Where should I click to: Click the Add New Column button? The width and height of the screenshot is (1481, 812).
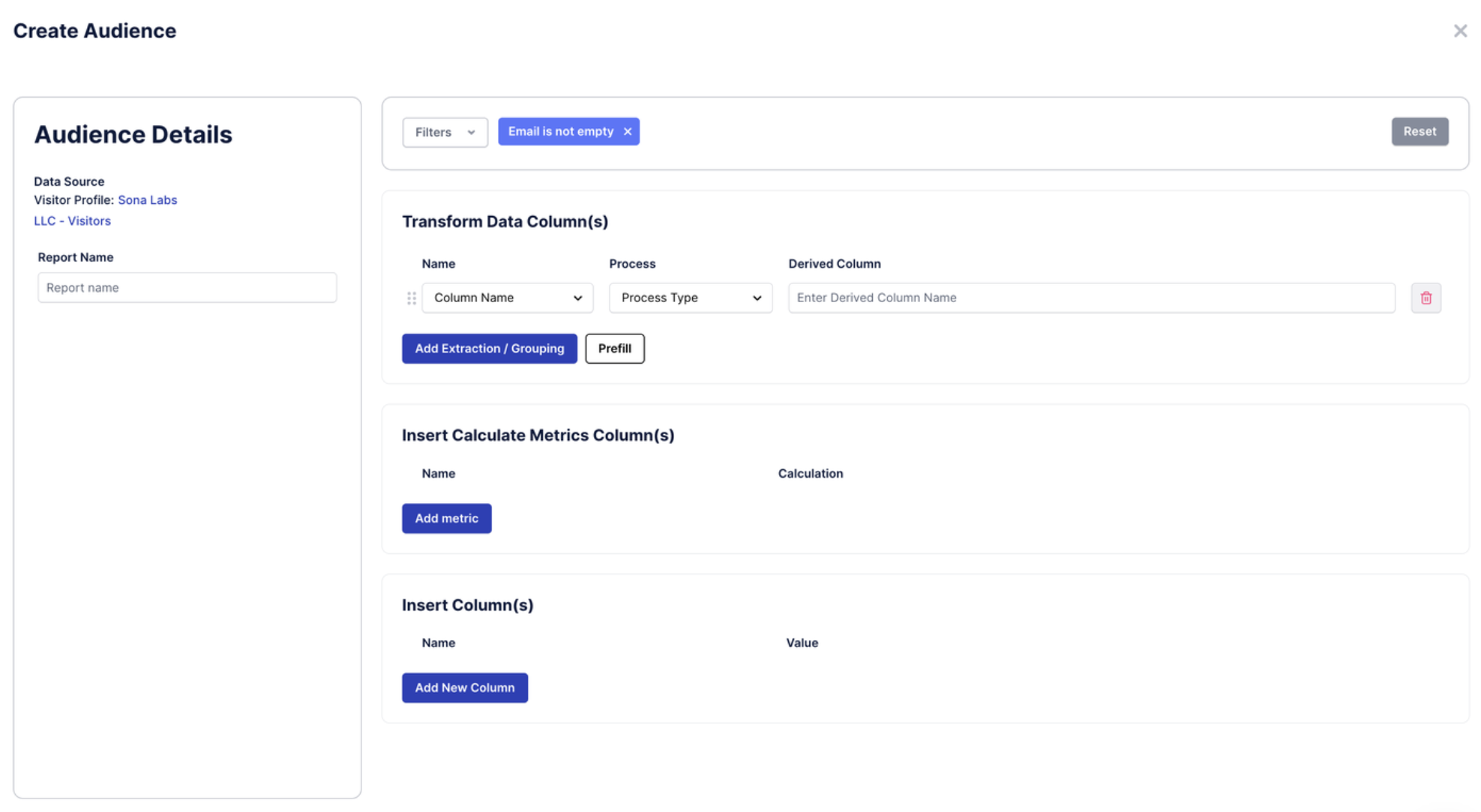[464, 688]
